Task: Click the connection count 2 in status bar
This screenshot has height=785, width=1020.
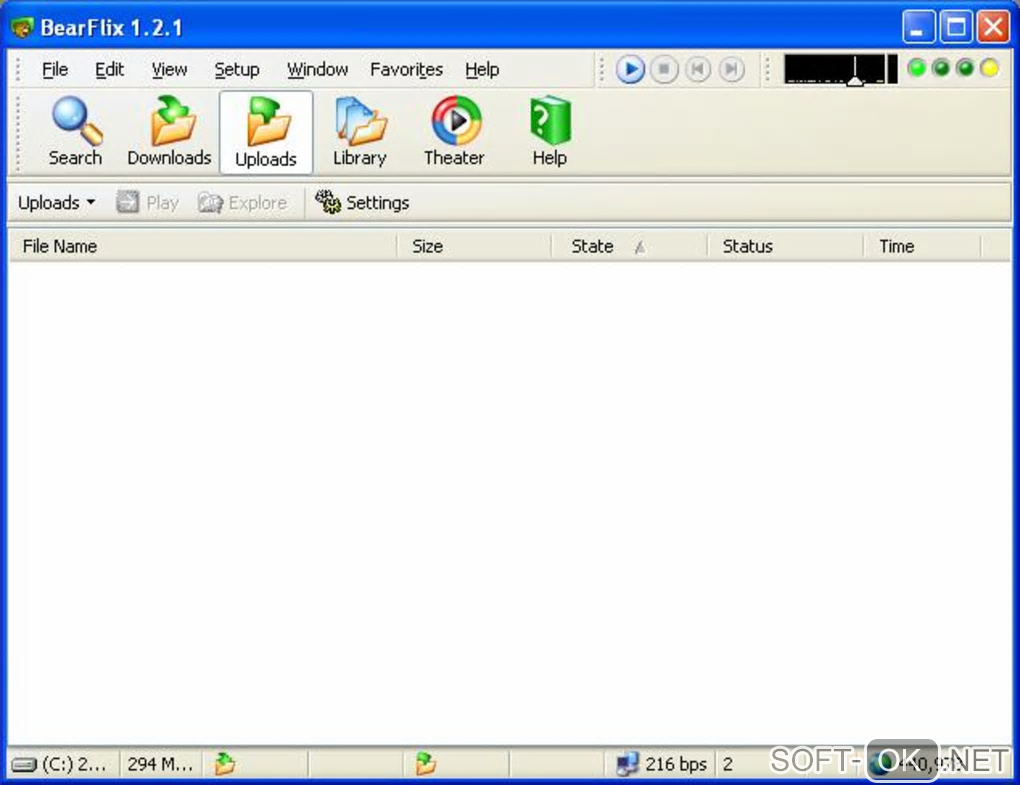Action: (x=728, y=764)
